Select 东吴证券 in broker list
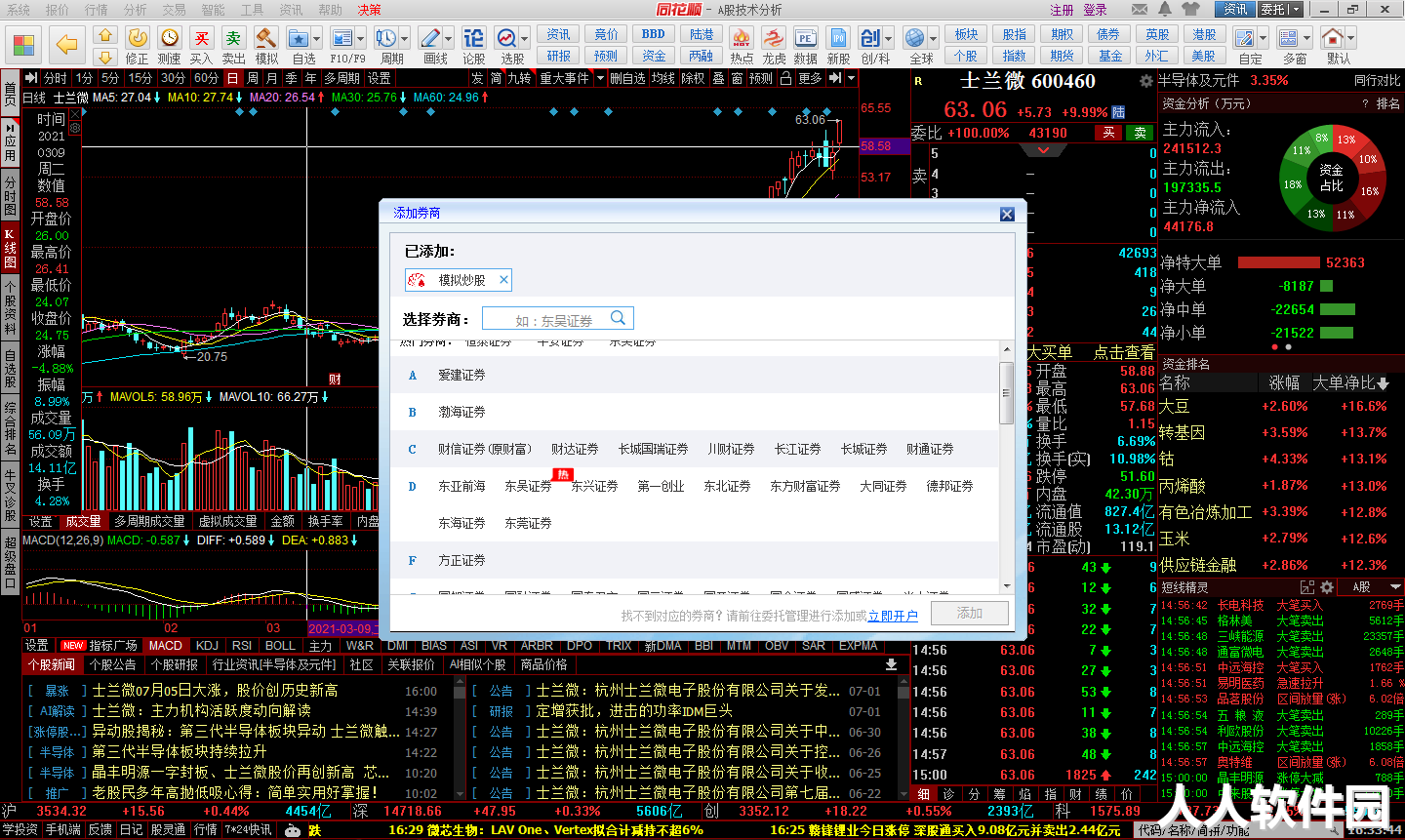 [528, 486]
